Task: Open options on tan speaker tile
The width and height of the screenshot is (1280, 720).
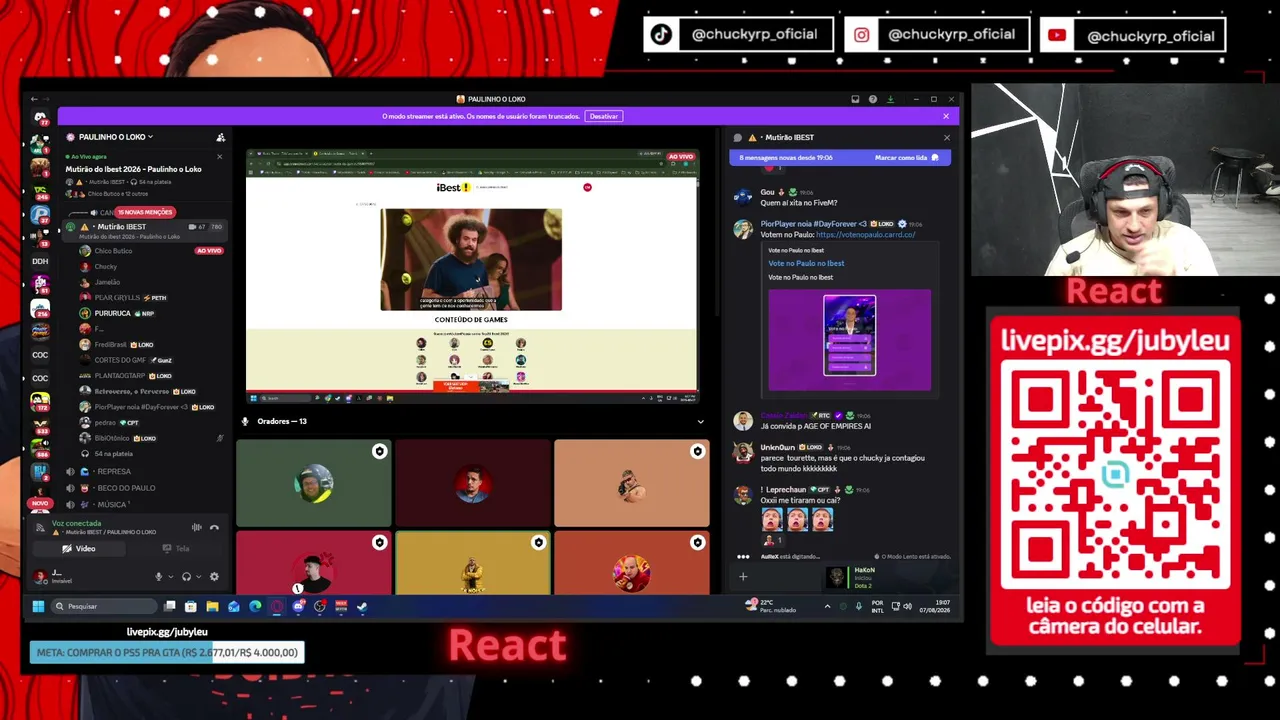Action: pyautogui.click(x=697, y=451)
